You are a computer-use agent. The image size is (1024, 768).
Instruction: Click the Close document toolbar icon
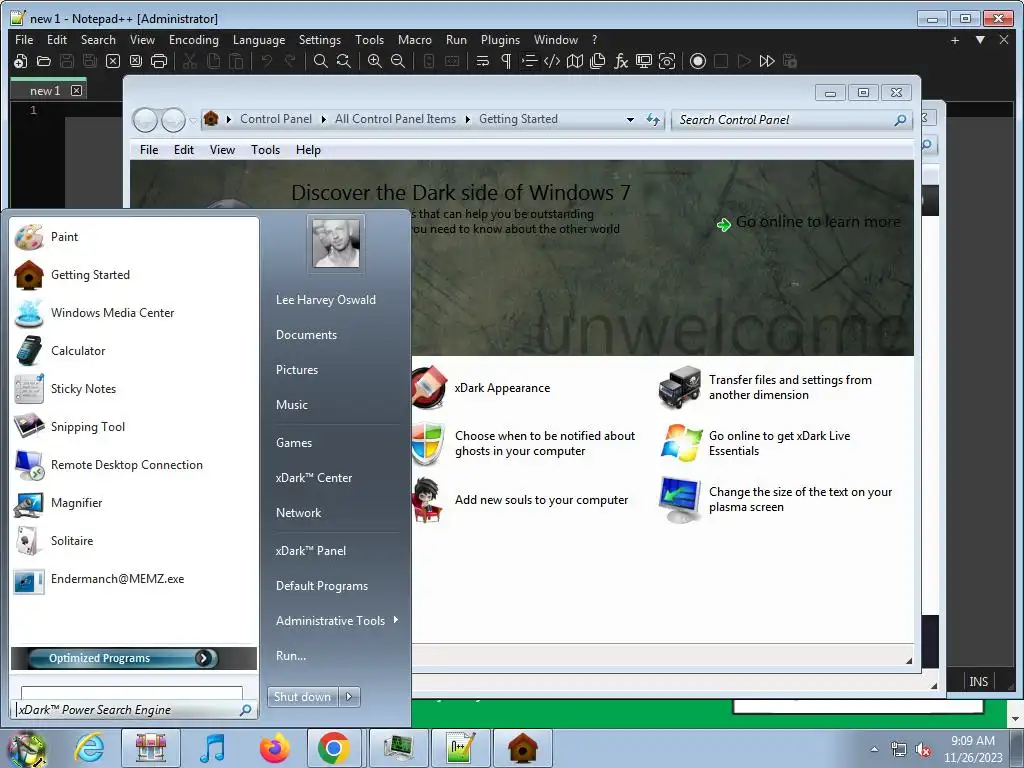[113, 61]
